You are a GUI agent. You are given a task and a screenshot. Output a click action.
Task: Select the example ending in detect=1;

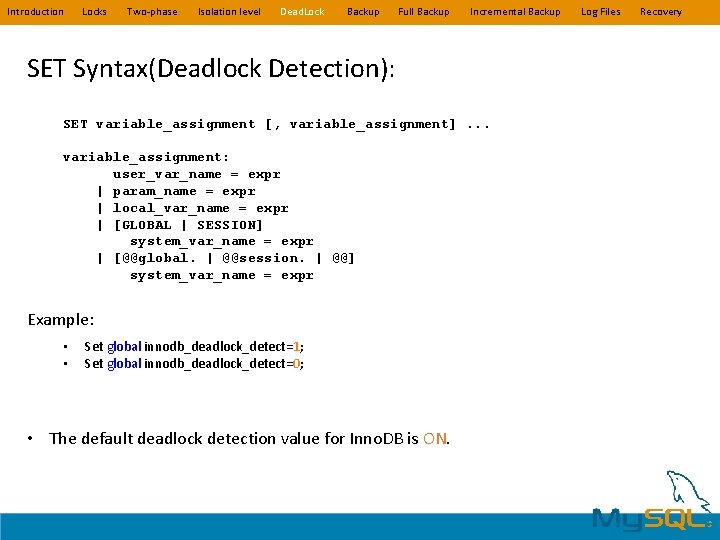pos(194,347)
